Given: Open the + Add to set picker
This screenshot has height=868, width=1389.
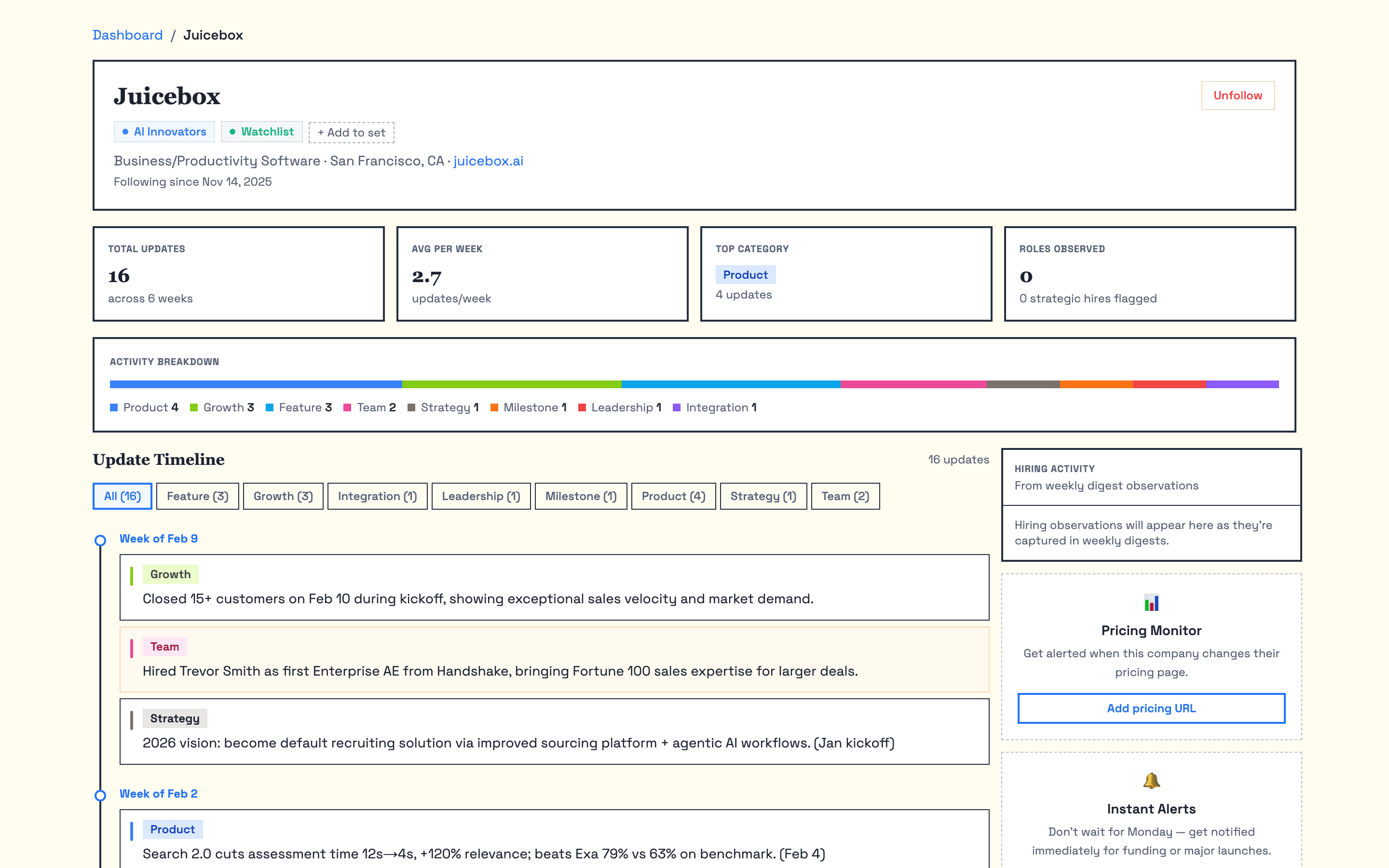Looking at the screenshot, I should click(351, 132).
